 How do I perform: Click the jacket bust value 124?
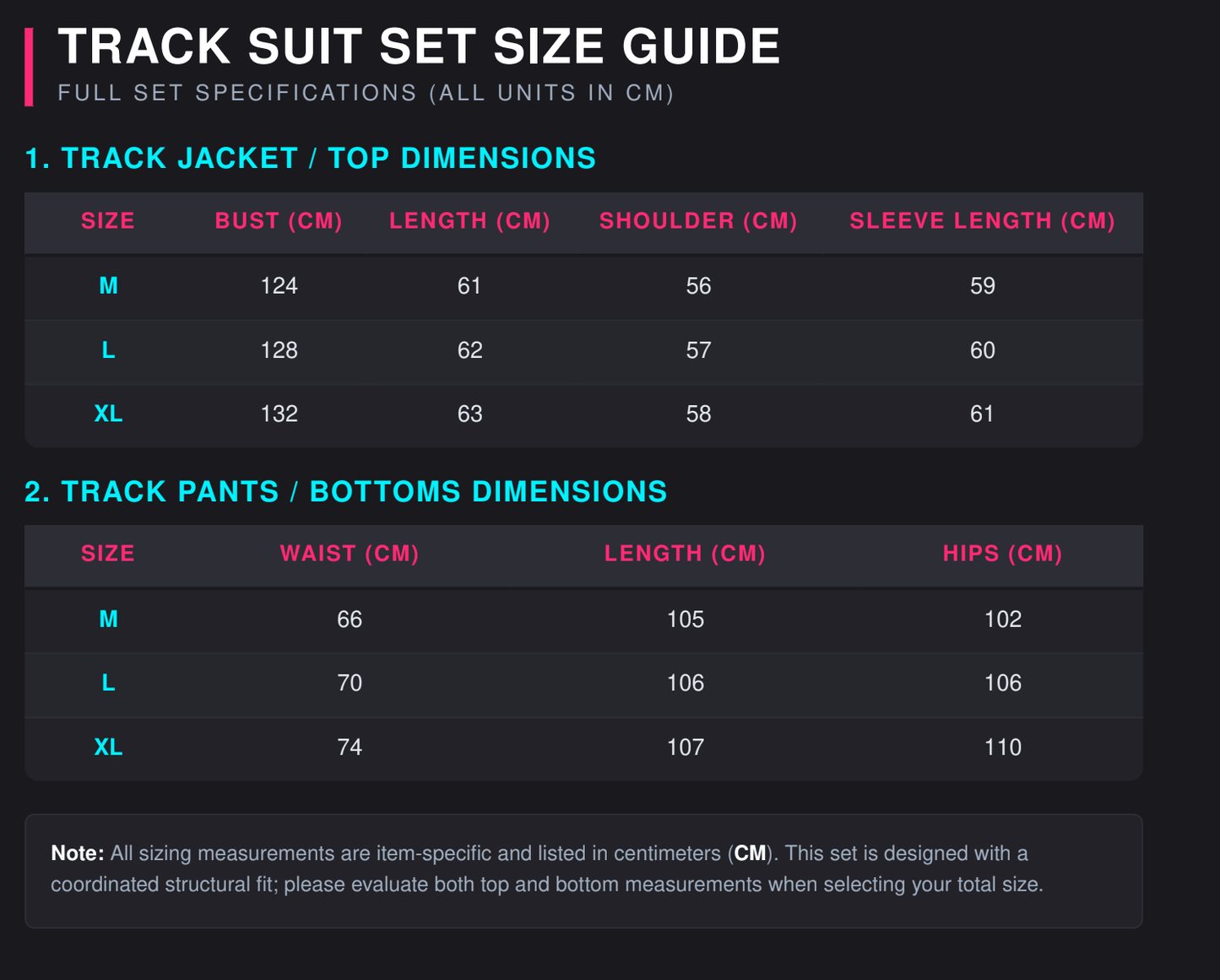point(279,286)
